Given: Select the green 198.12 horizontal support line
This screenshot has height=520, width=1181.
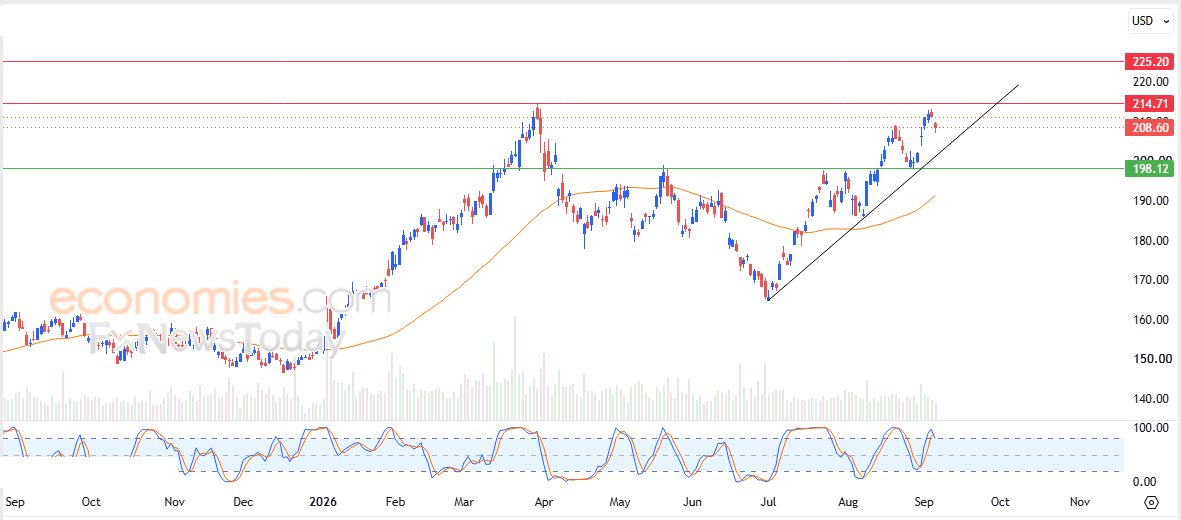Looking at the screenshot, I should (x=562, y=169).
